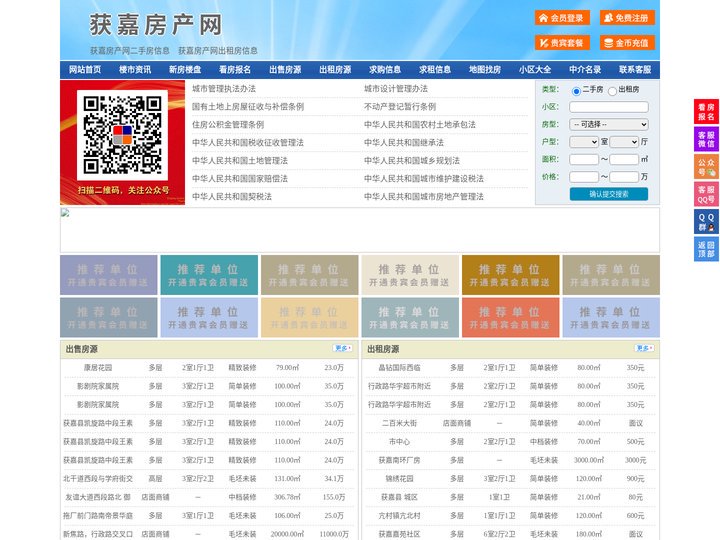Open 住房公积金管理条例 link

tap(228, 124)
